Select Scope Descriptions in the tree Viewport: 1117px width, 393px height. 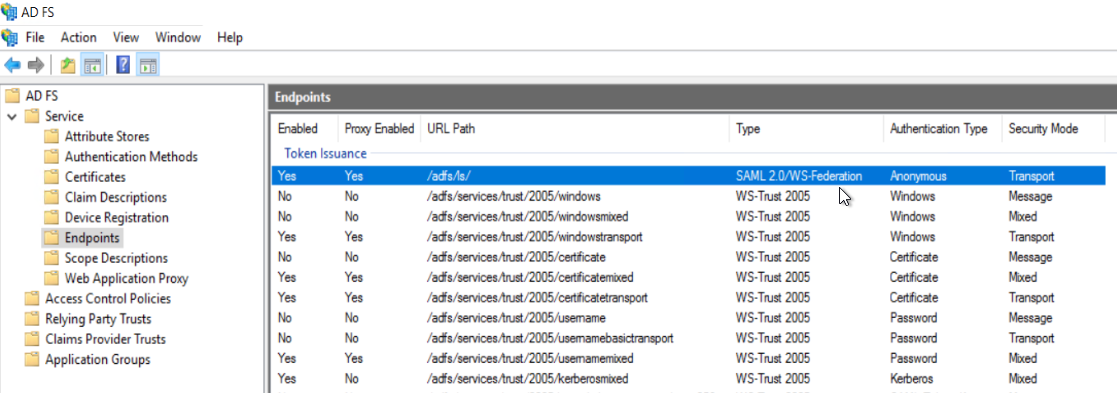(116, 258)
